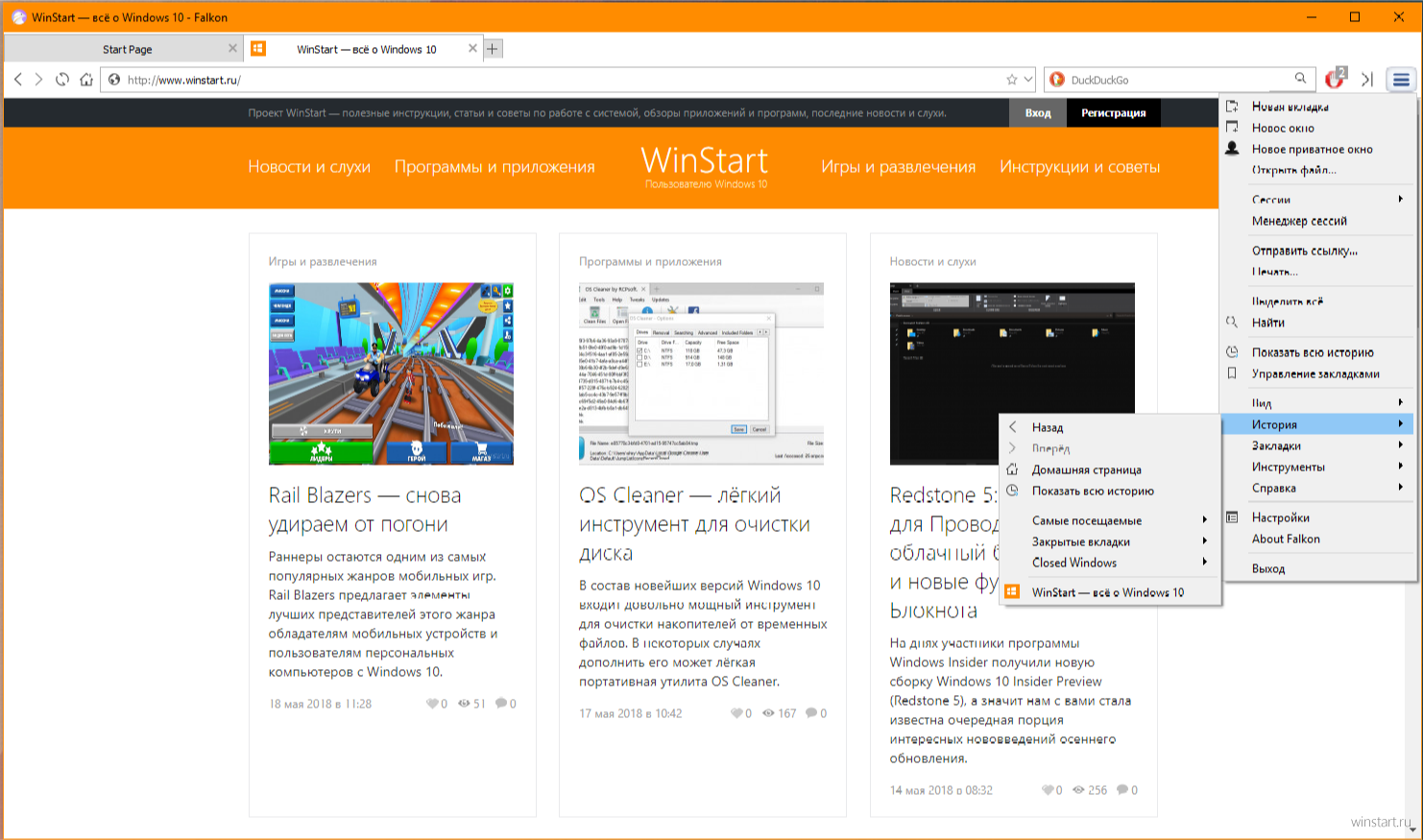Select Показать всю историю in main menu
Image resolution: width=1423 pixels, height=840 pixels.
(1320, 352)
